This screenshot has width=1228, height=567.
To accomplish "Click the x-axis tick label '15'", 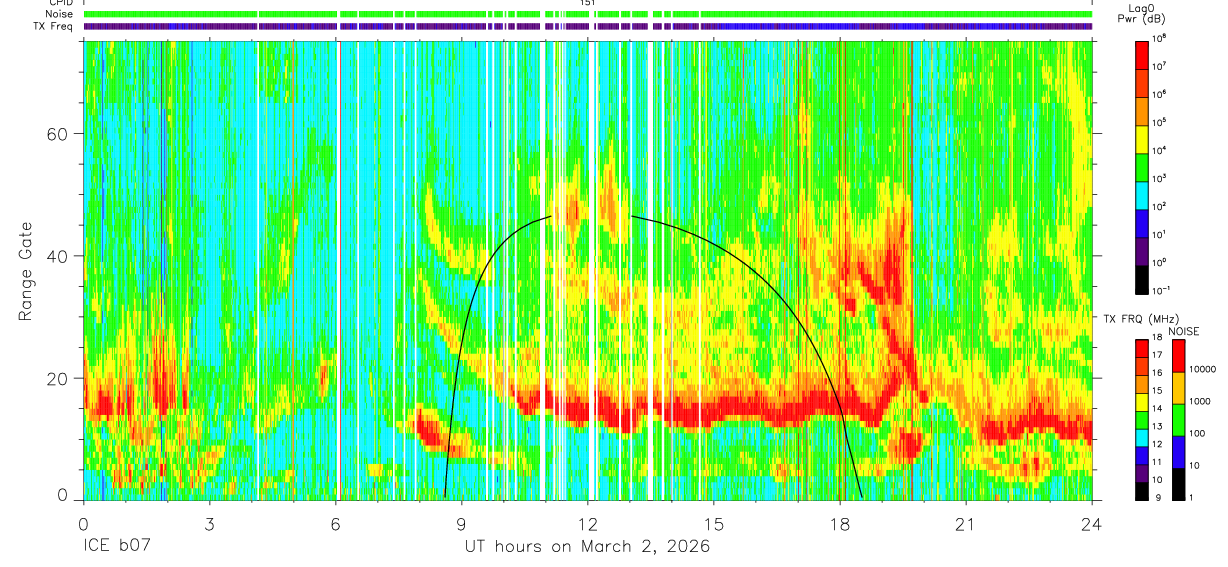I will [714, 524].
